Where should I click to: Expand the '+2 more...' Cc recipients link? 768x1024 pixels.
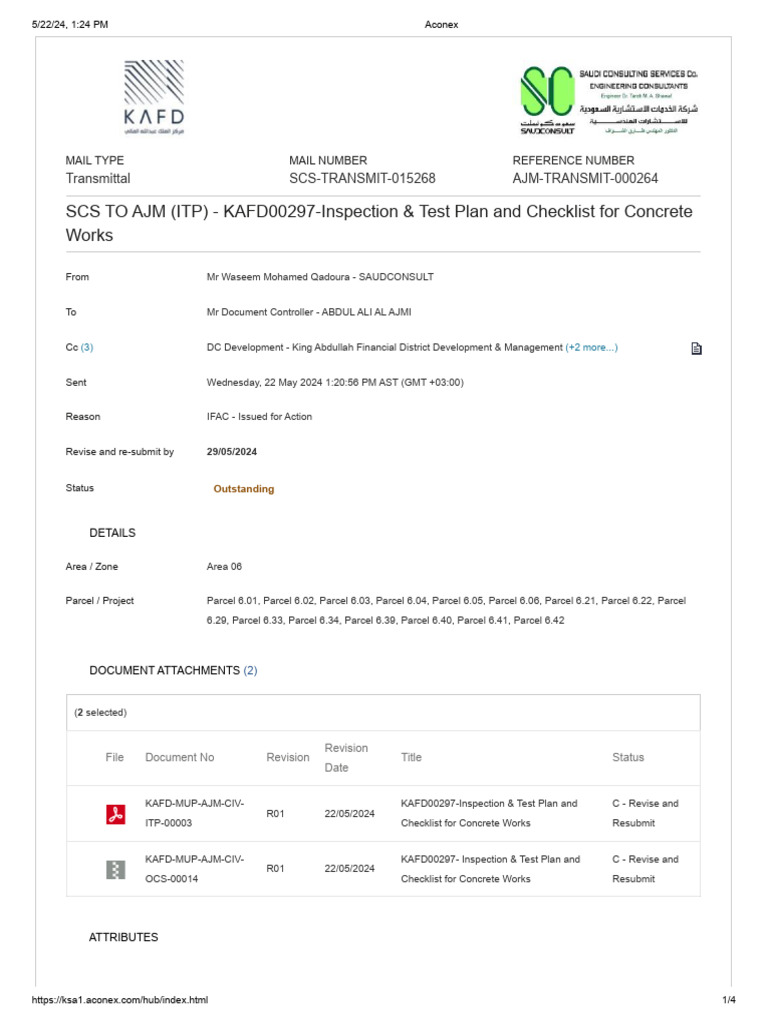point(592,347)
